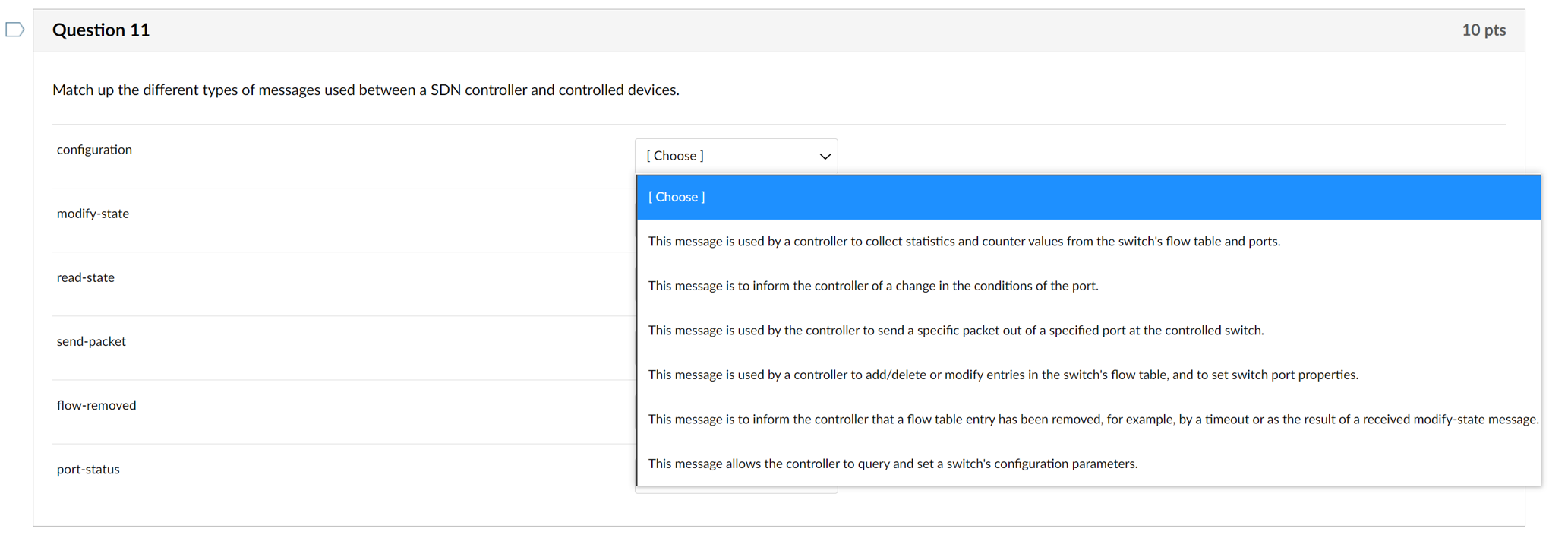Pick option about query and set configuration parameters

[x=1088, y=464]
